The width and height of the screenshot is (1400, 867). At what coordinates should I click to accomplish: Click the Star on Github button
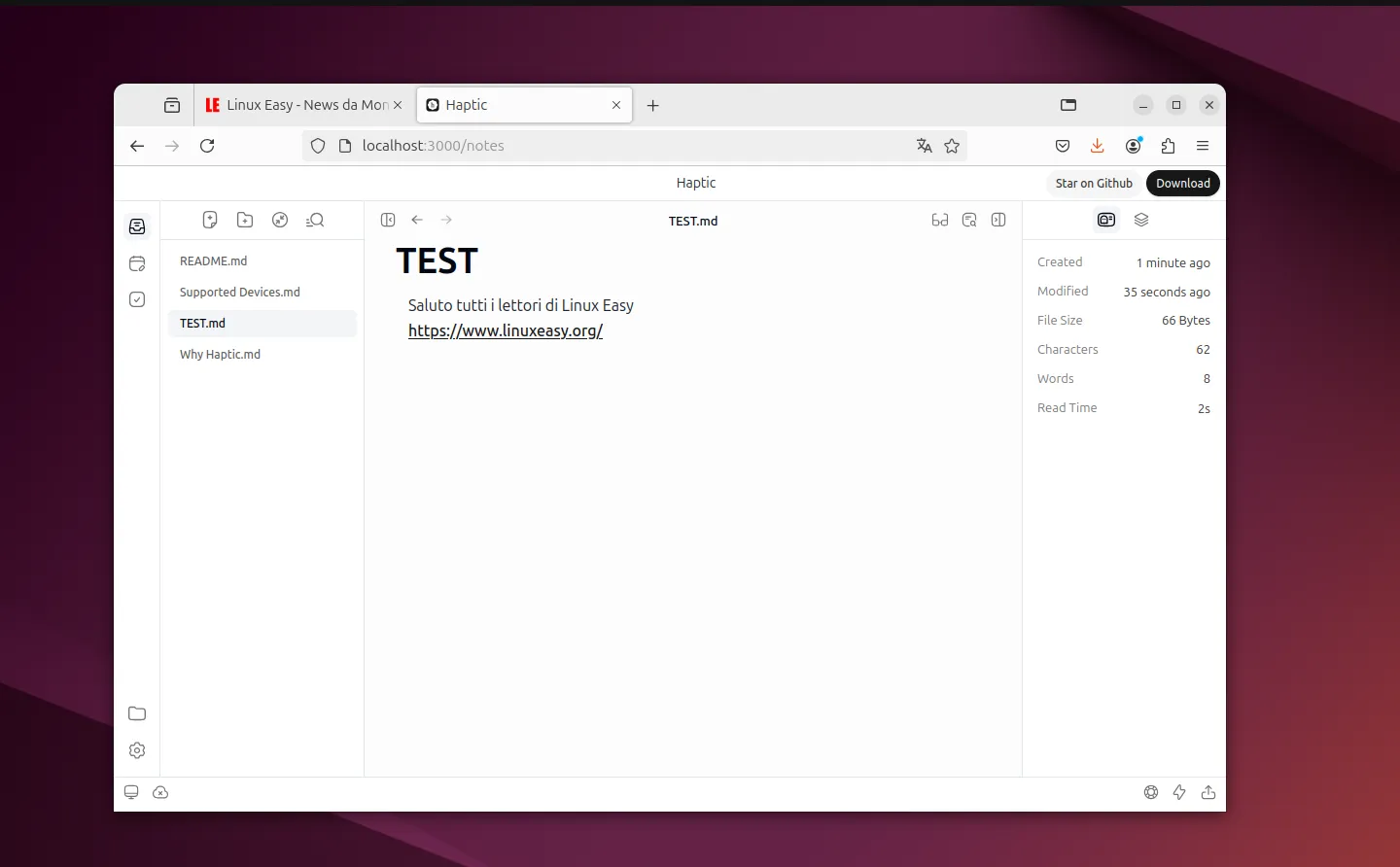click(1094, 184)
